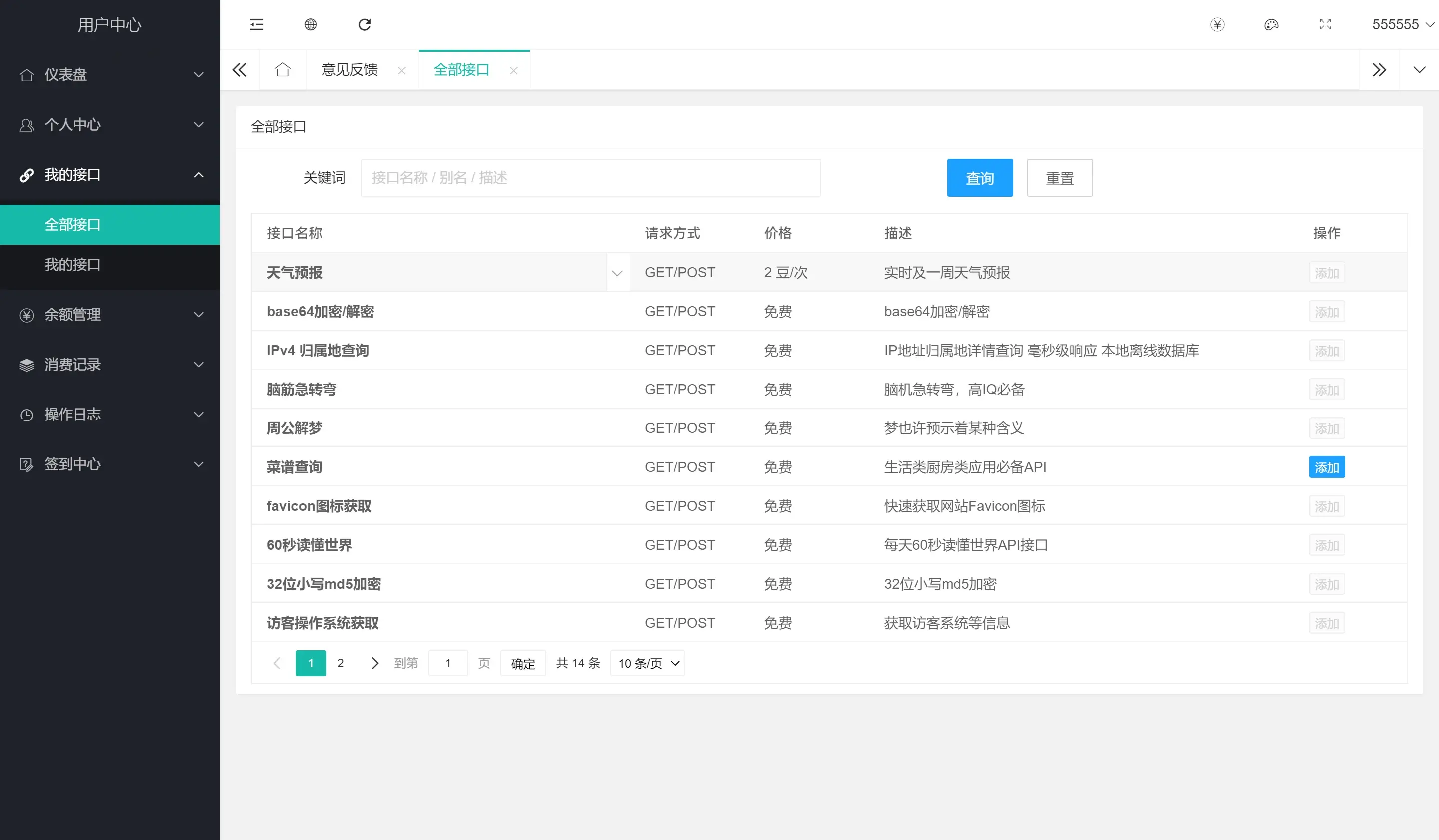Click the 消费记录 layers icon

click(27, 365)
